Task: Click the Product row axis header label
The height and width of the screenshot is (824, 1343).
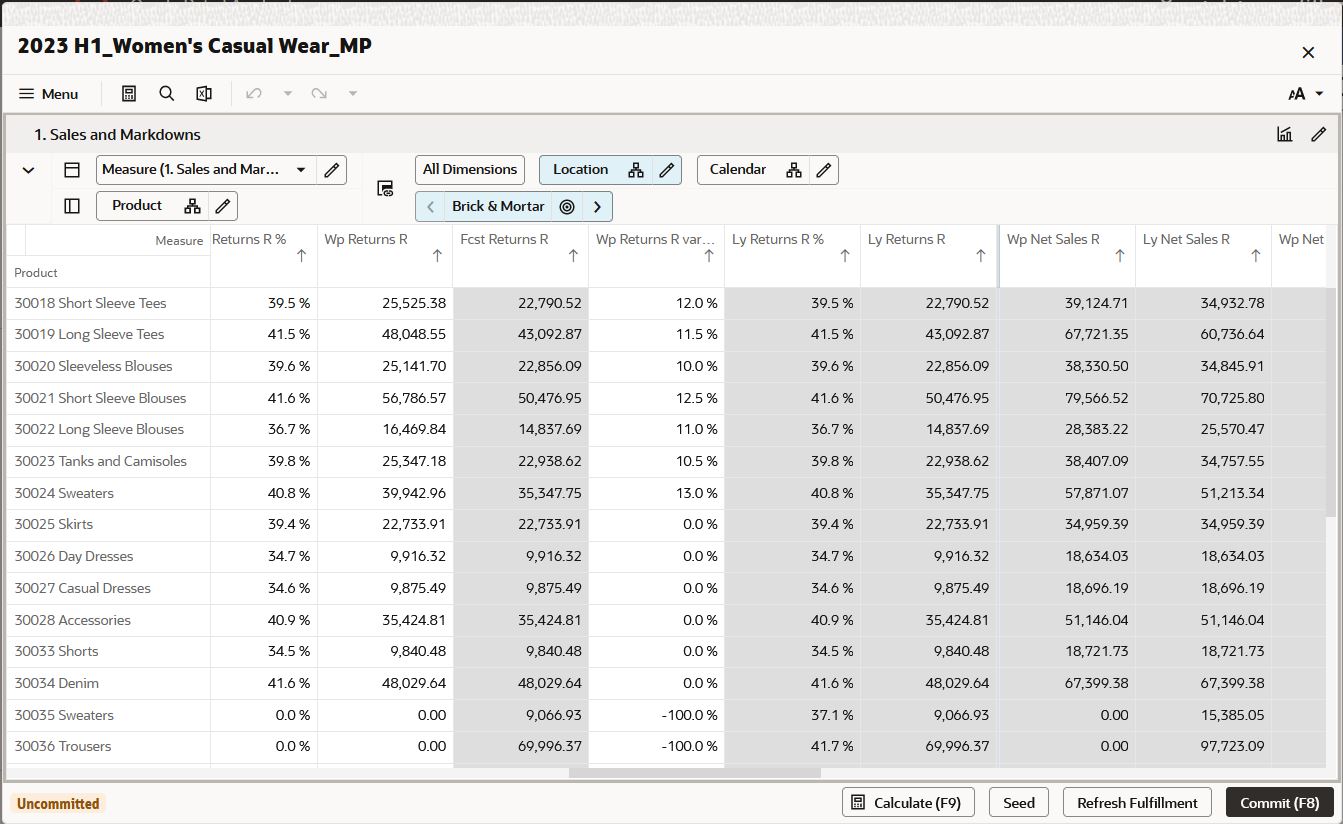Action: coord(36,273)
